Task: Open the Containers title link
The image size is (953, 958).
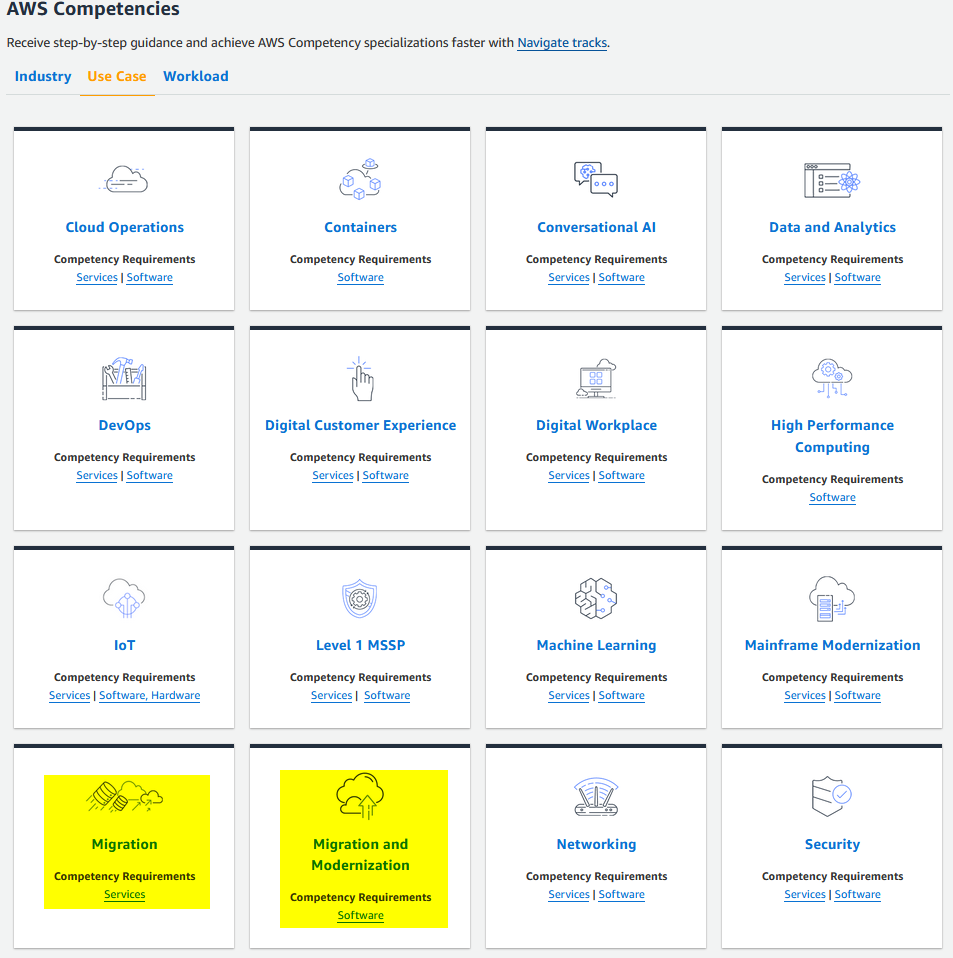Action: [x=360, y=227]
